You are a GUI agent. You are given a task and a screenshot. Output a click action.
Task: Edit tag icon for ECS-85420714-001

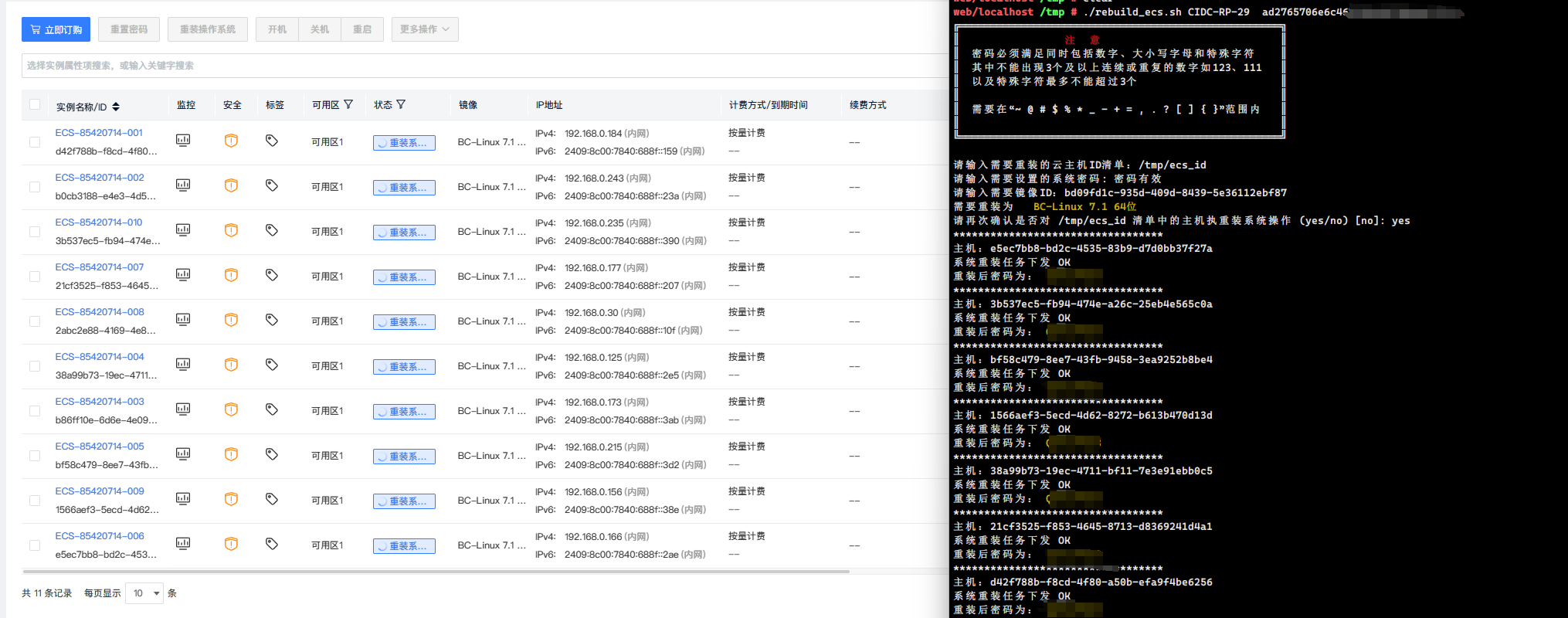tap(272, 141)
